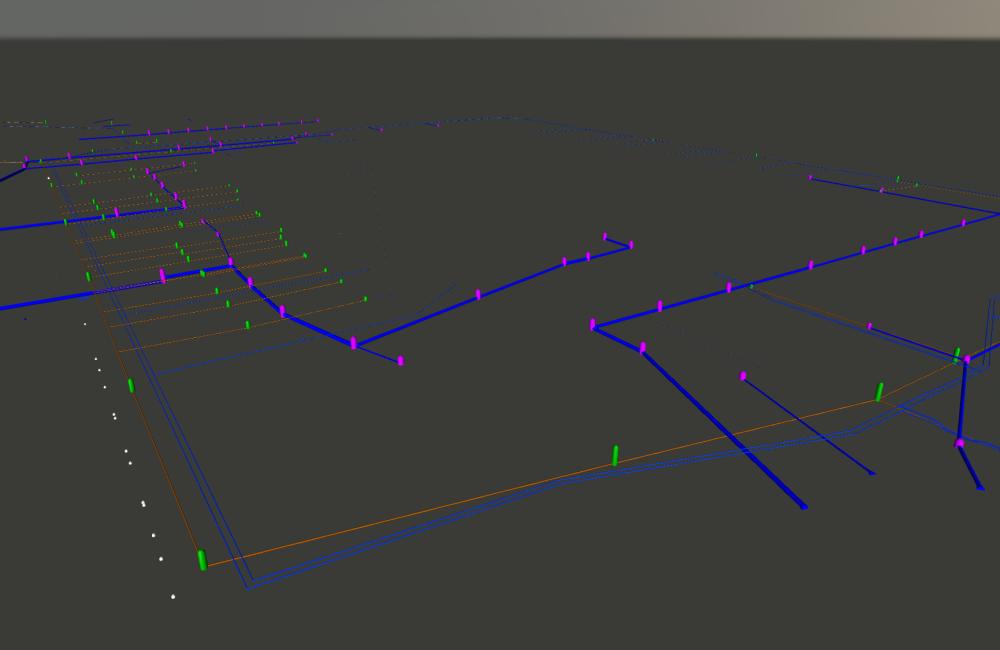
Task: Select green marker midway along bottom orange line
Action: click(615, 456)
